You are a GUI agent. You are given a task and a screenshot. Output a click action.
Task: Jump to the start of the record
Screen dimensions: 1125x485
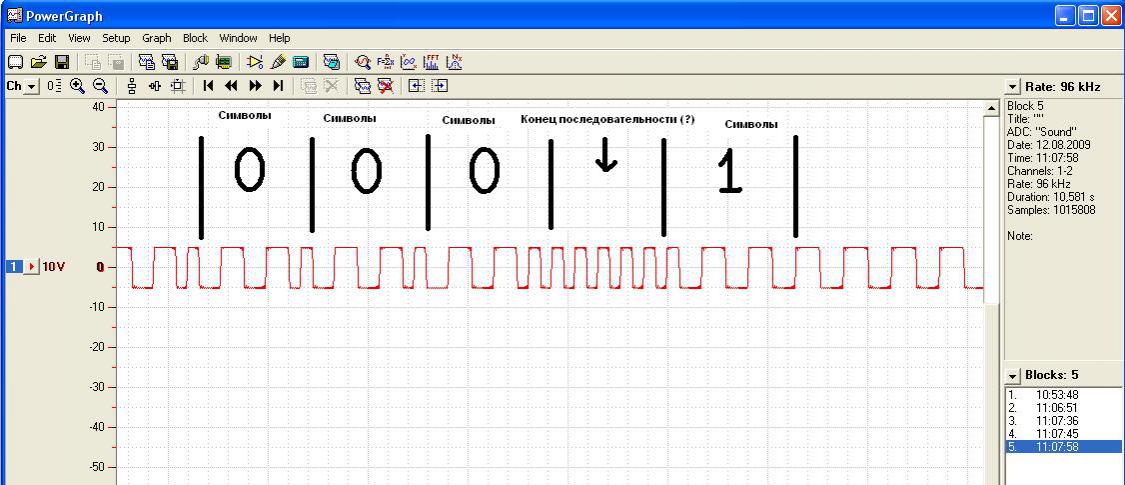click(x=208, y=86)
